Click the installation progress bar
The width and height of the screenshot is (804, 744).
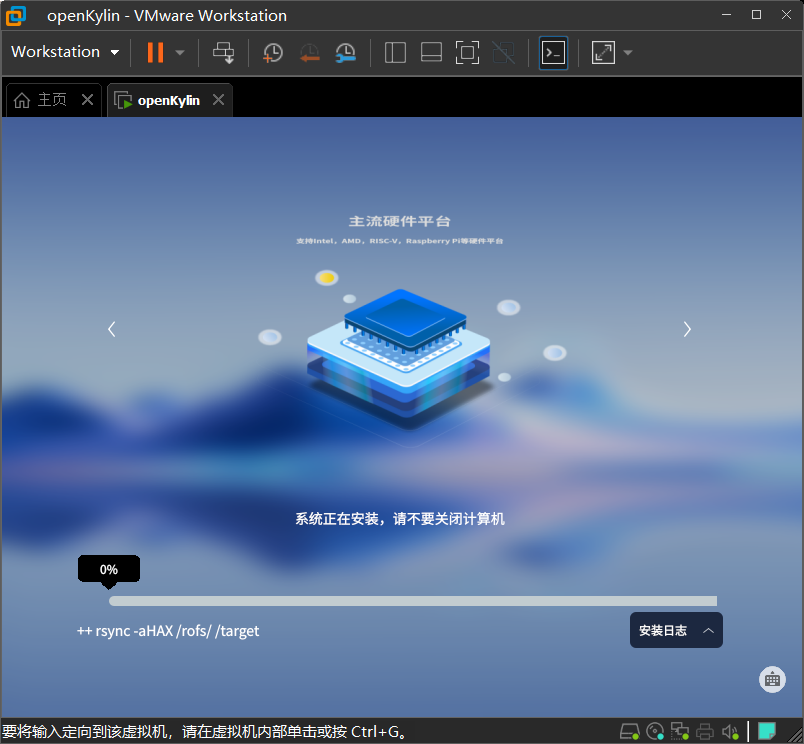pos(413,601)
